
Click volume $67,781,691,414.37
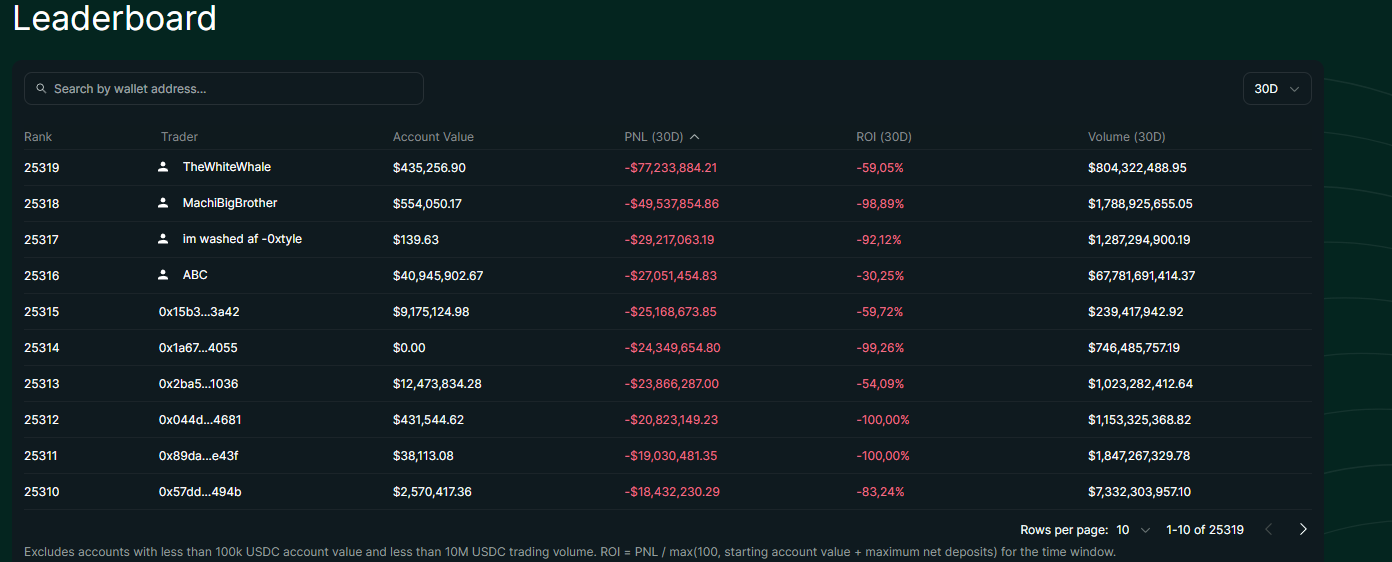point(1142,276)
